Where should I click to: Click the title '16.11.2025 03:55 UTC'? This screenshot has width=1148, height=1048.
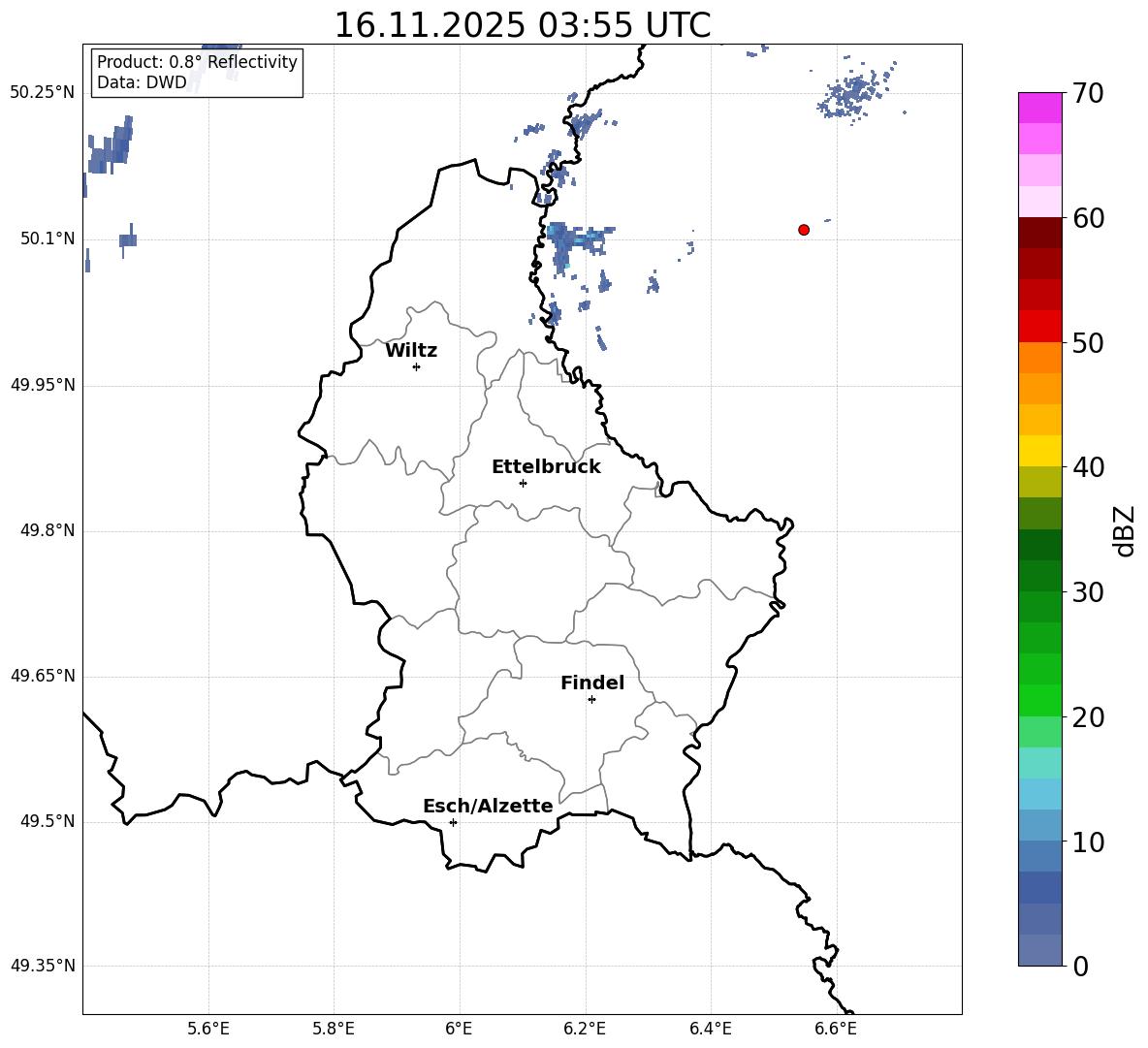[x=522, y=24]
